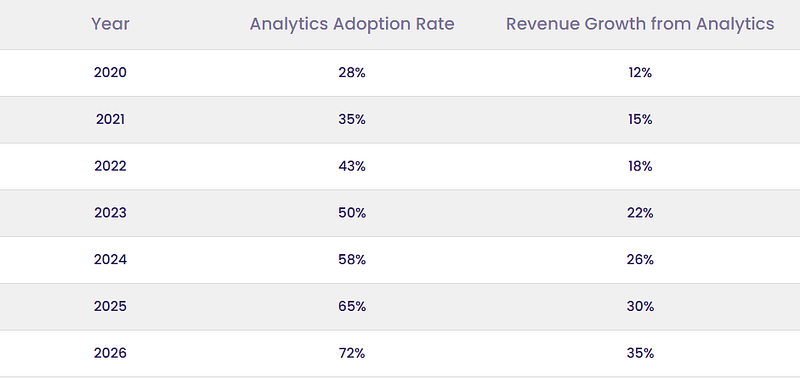Click the 72% adoption rate cell
This screenshot has height=378, width=800.
(352, 353)
